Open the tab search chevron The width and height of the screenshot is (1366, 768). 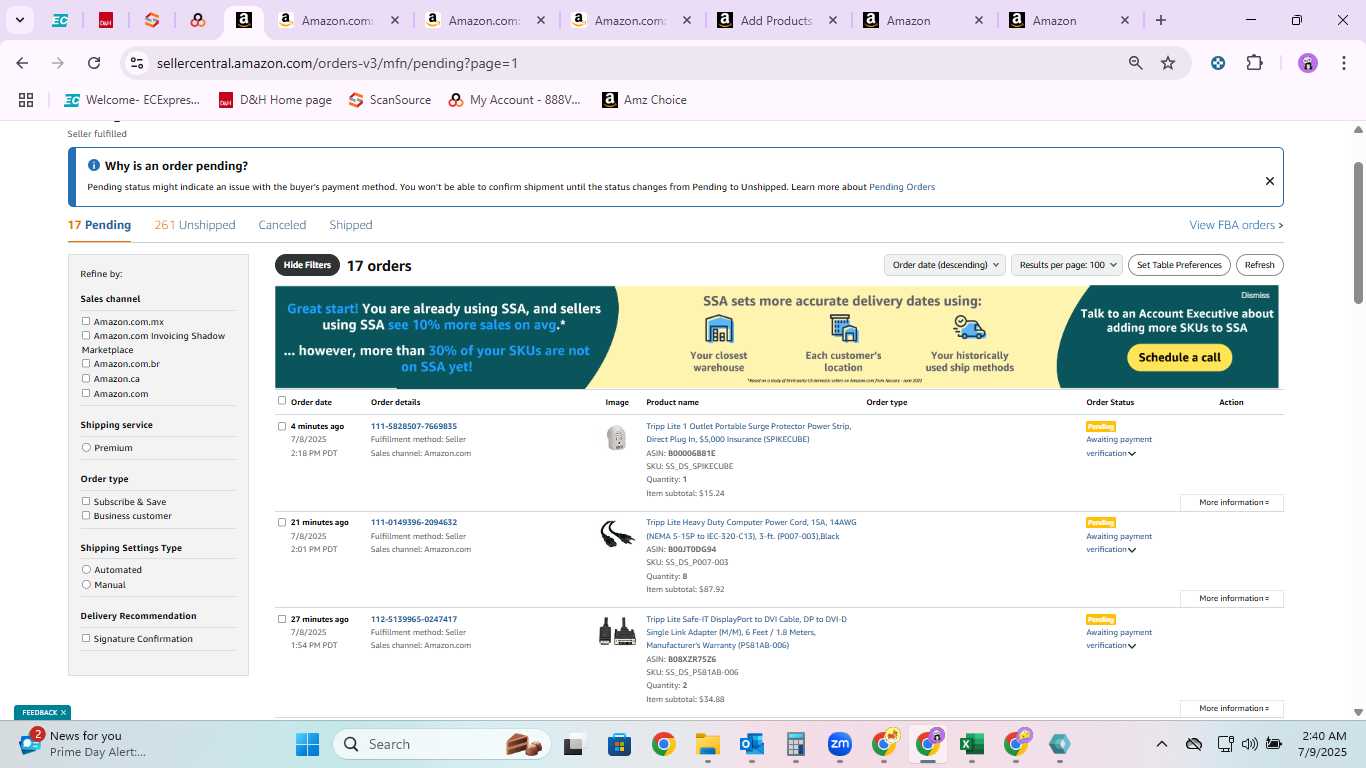click(x=20, y=20)
